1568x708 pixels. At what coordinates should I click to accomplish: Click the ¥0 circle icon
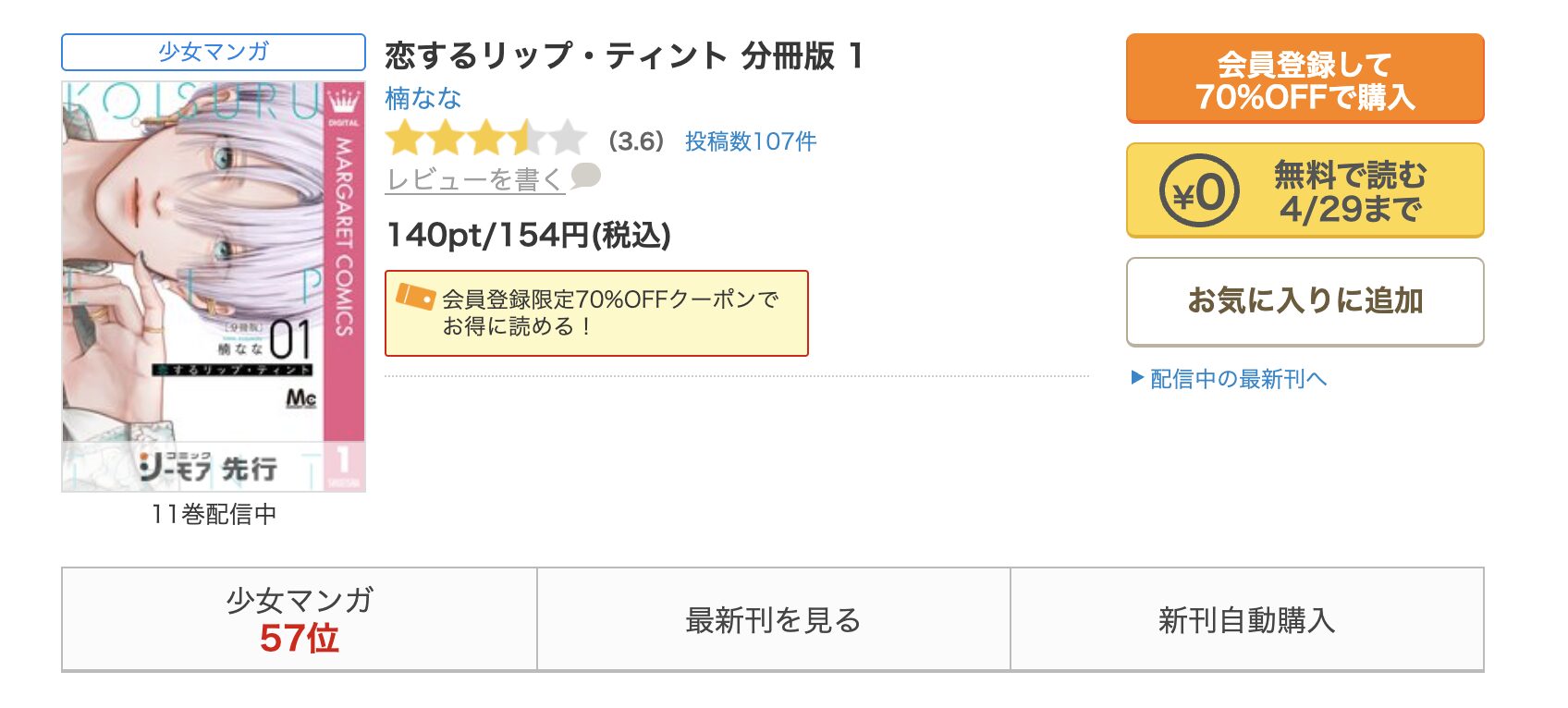[x=1199, y=191]
